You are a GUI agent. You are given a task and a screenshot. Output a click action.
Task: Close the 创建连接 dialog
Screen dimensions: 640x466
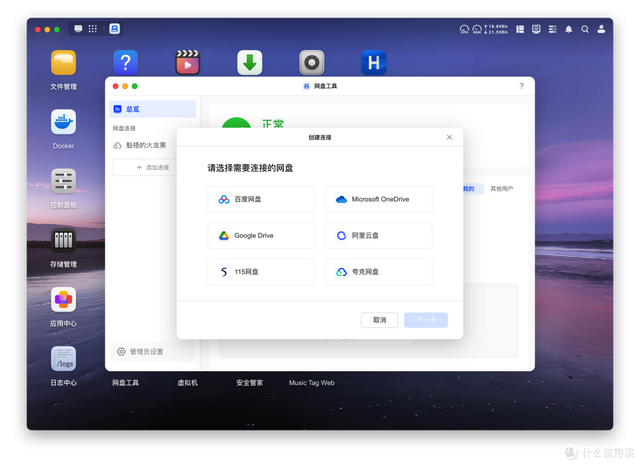click(449, 137)
